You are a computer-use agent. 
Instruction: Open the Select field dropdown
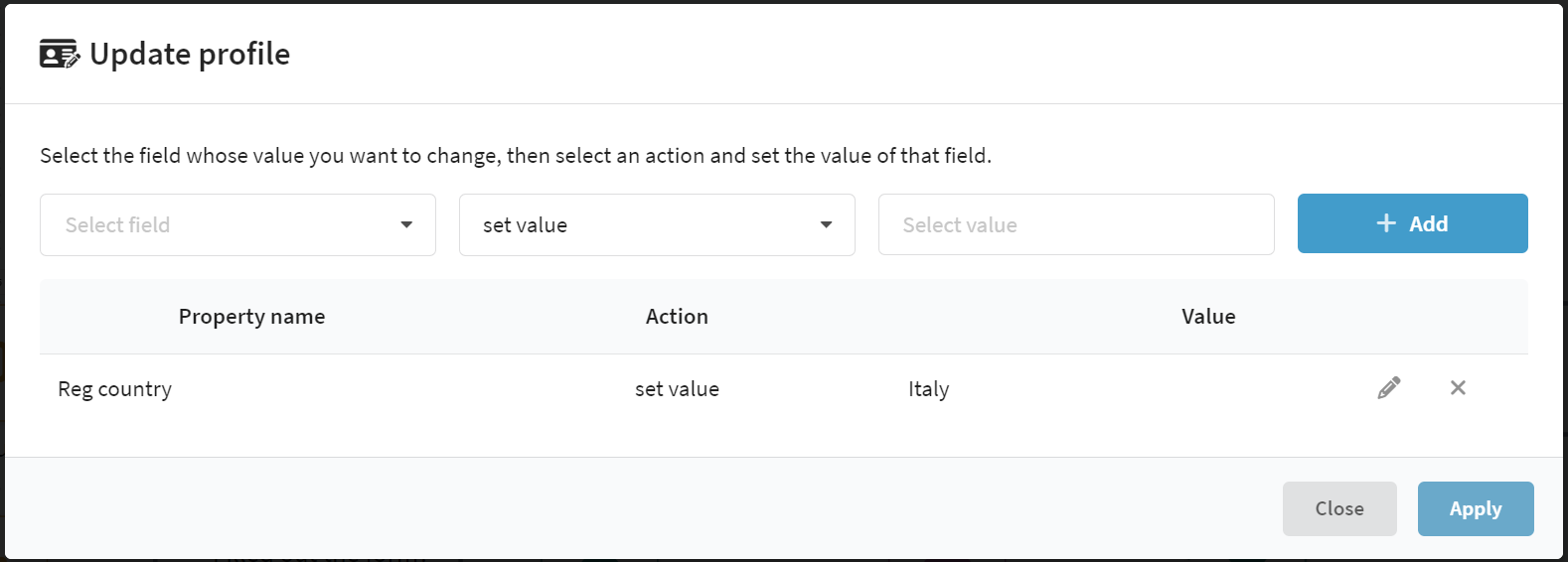click(x=237, y=224)
